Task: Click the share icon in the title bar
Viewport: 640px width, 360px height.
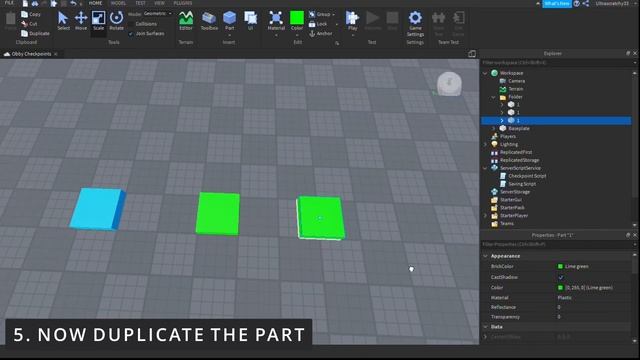Action: 586,3
